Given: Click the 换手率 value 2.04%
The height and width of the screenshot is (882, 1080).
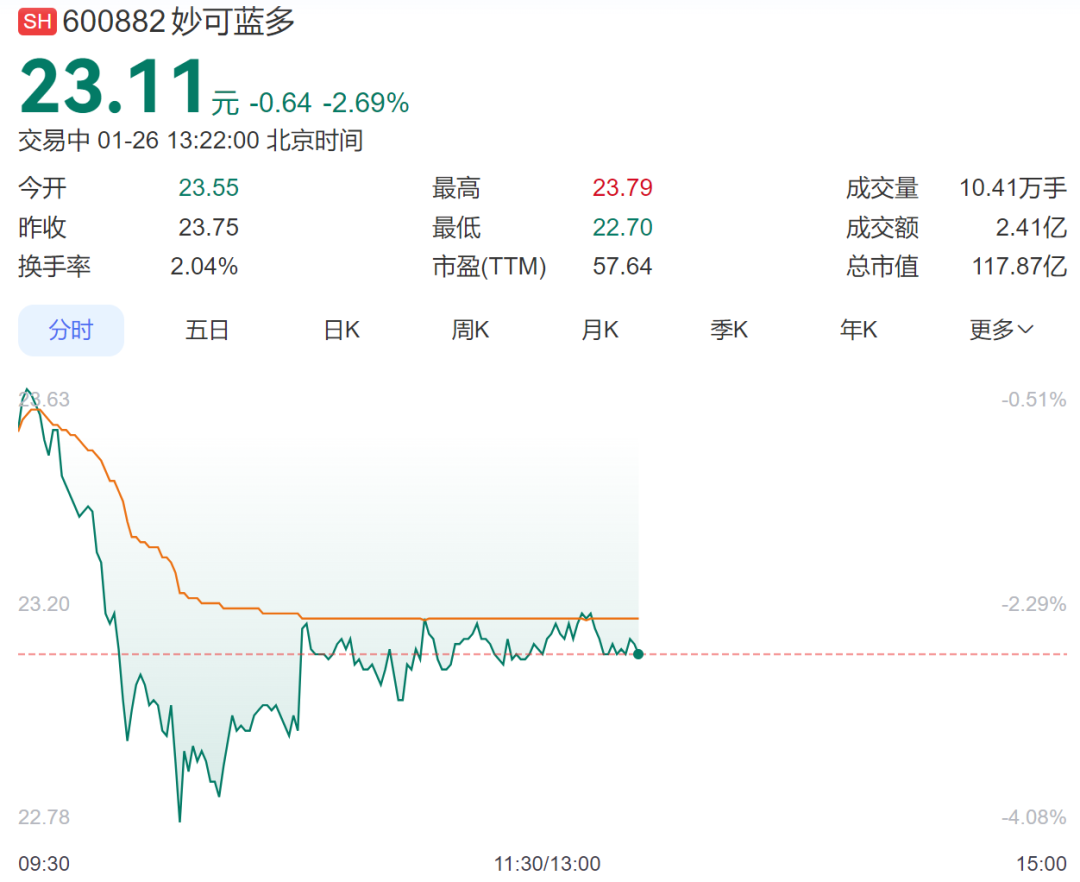Looking at the screenshot, I should click(205, 267).
